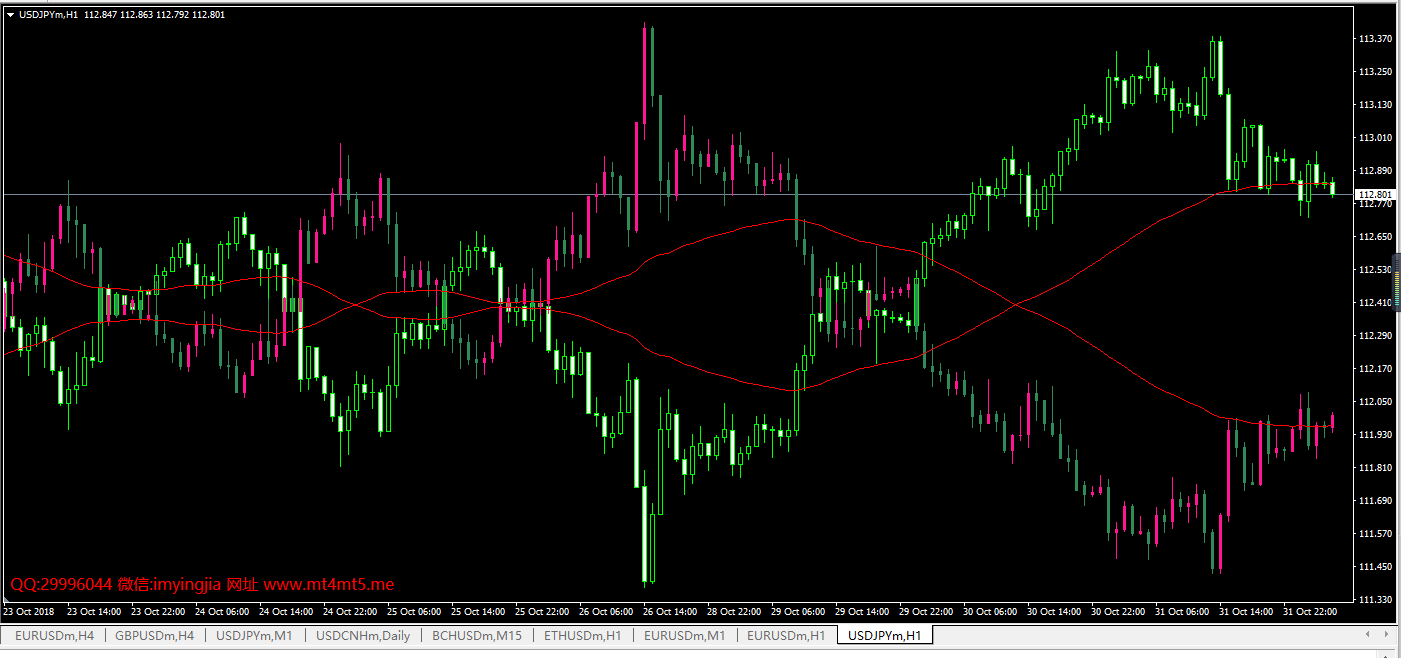1401x658 pixels.
Task: Click the 25 Oct 06:00 time label
Action: (414, 611)
